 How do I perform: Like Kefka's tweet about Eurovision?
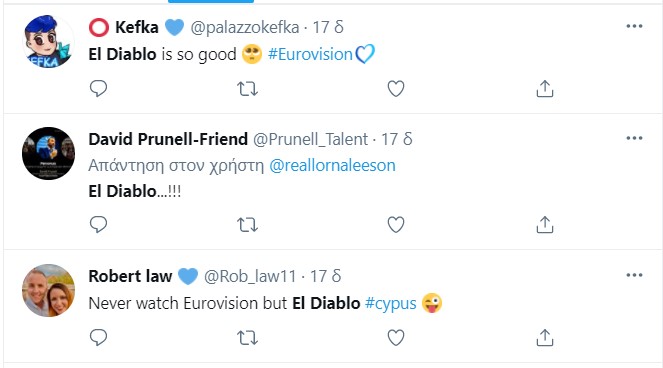396,89
